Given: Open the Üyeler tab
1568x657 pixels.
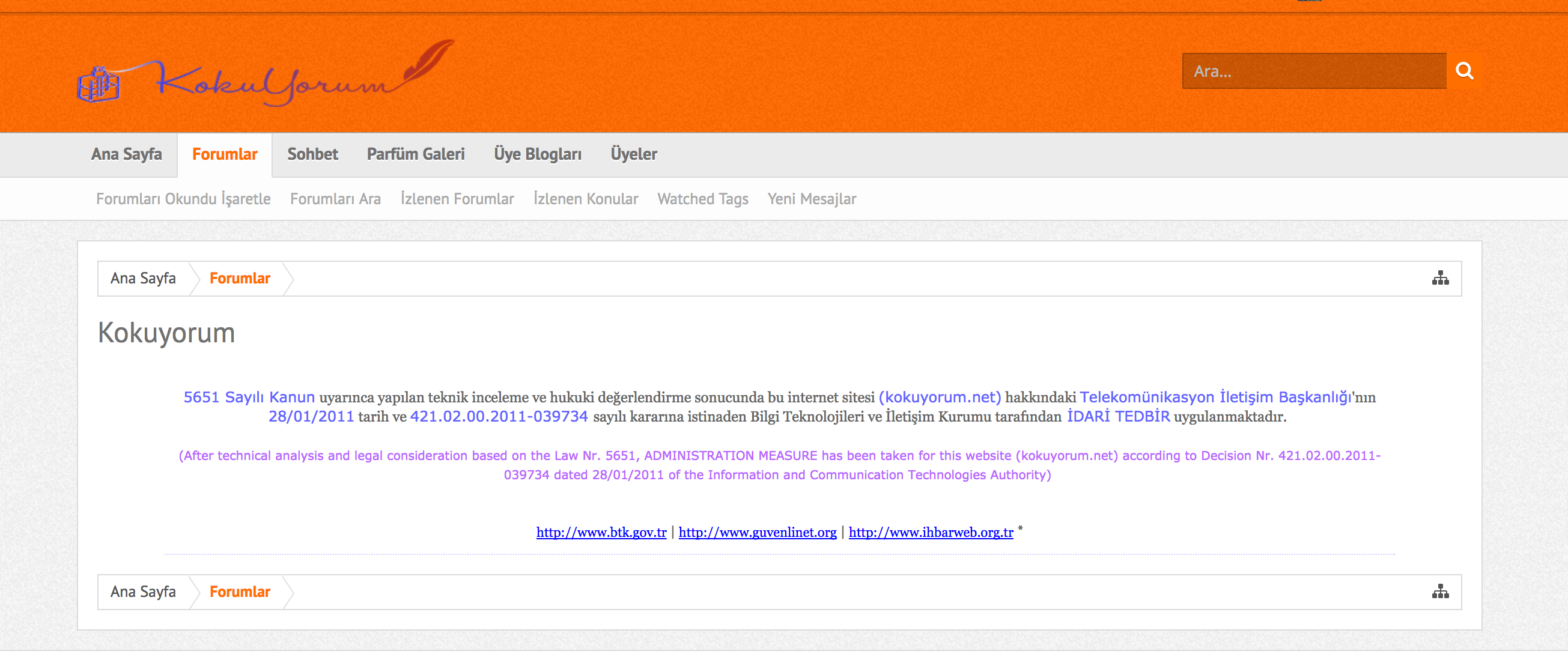Looking at the screenshot, I should [x=634, y=154].
